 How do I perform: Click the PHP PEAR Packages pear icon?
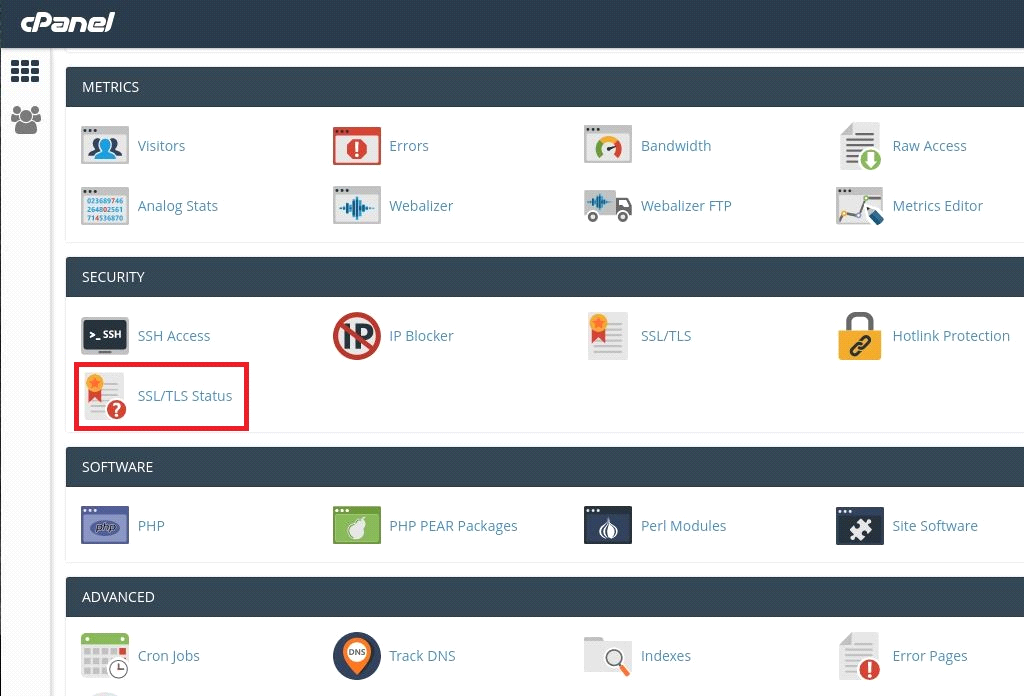(357, 525)
